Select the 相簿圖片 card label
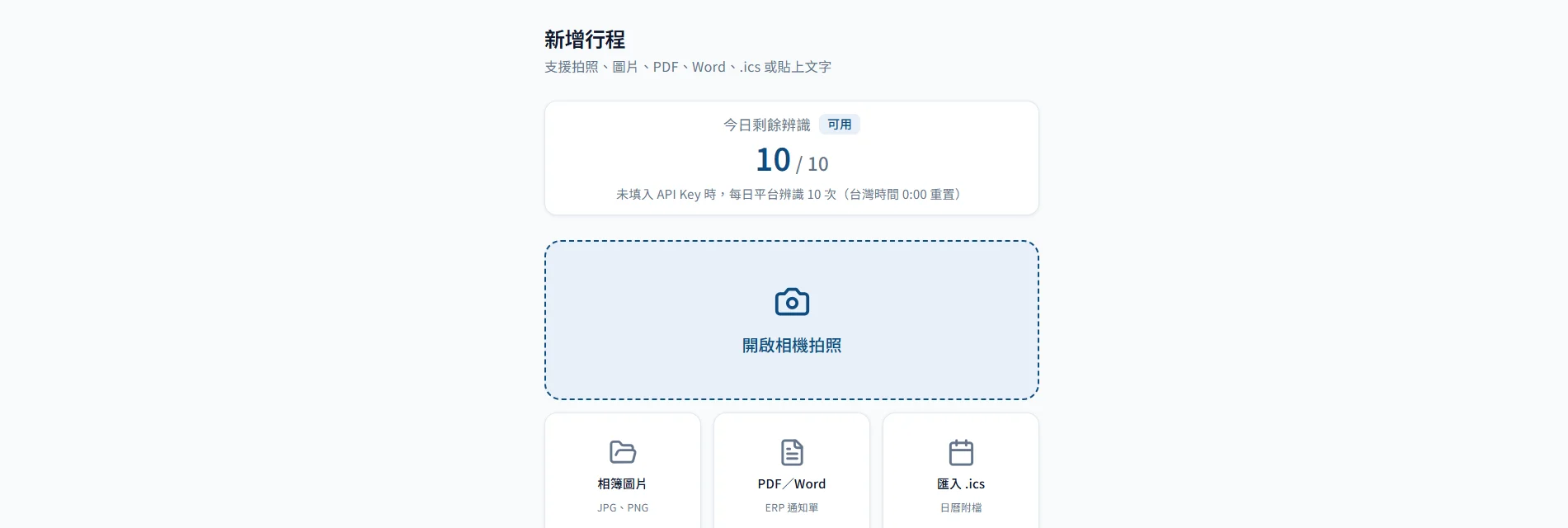Image resolution: width=1568 pixels, height=528 pixels. (x=623, y=484)
